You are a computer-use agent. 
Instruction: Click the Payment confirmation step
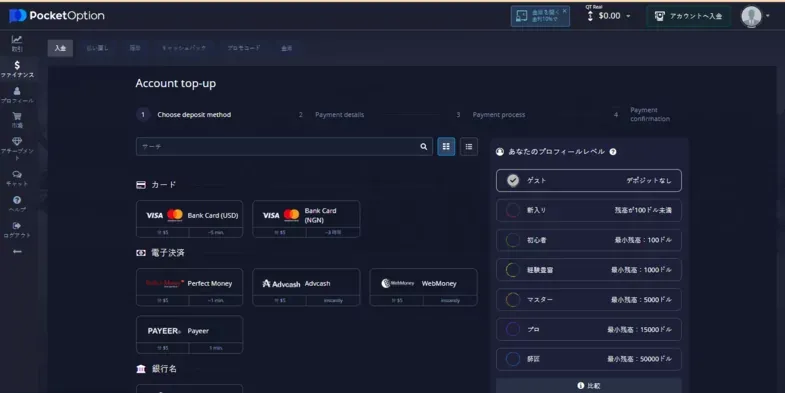click(642, 115)
